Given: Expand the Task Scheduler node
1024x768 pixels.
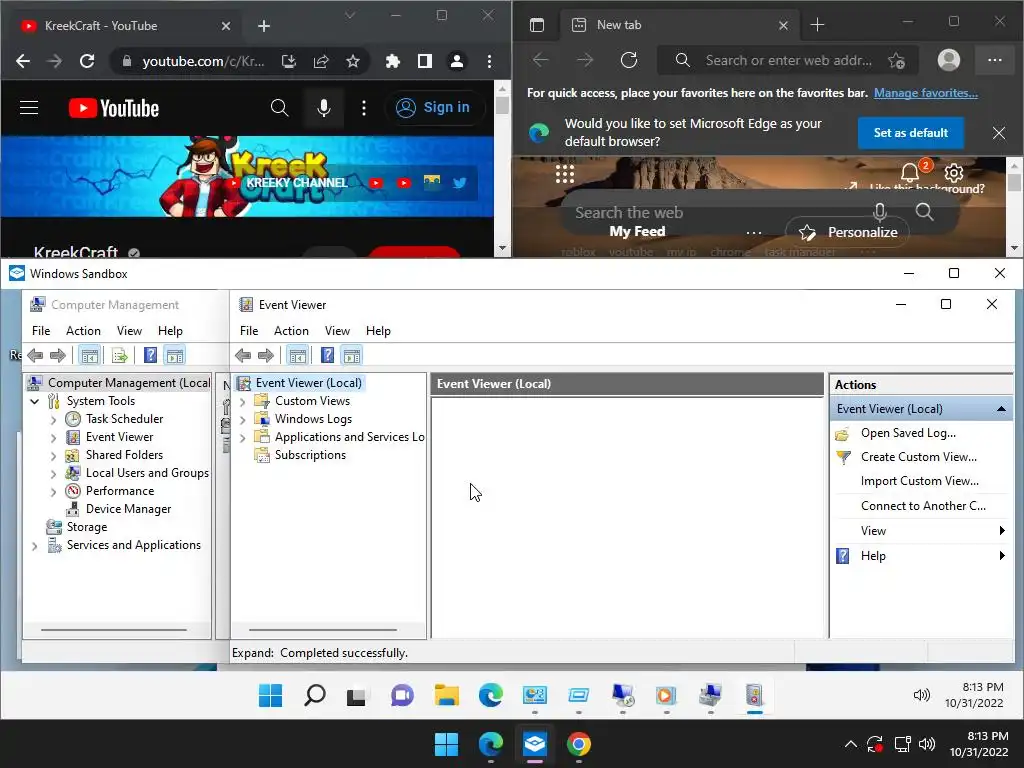Looking at the screenshot, I should click(54, 420).
